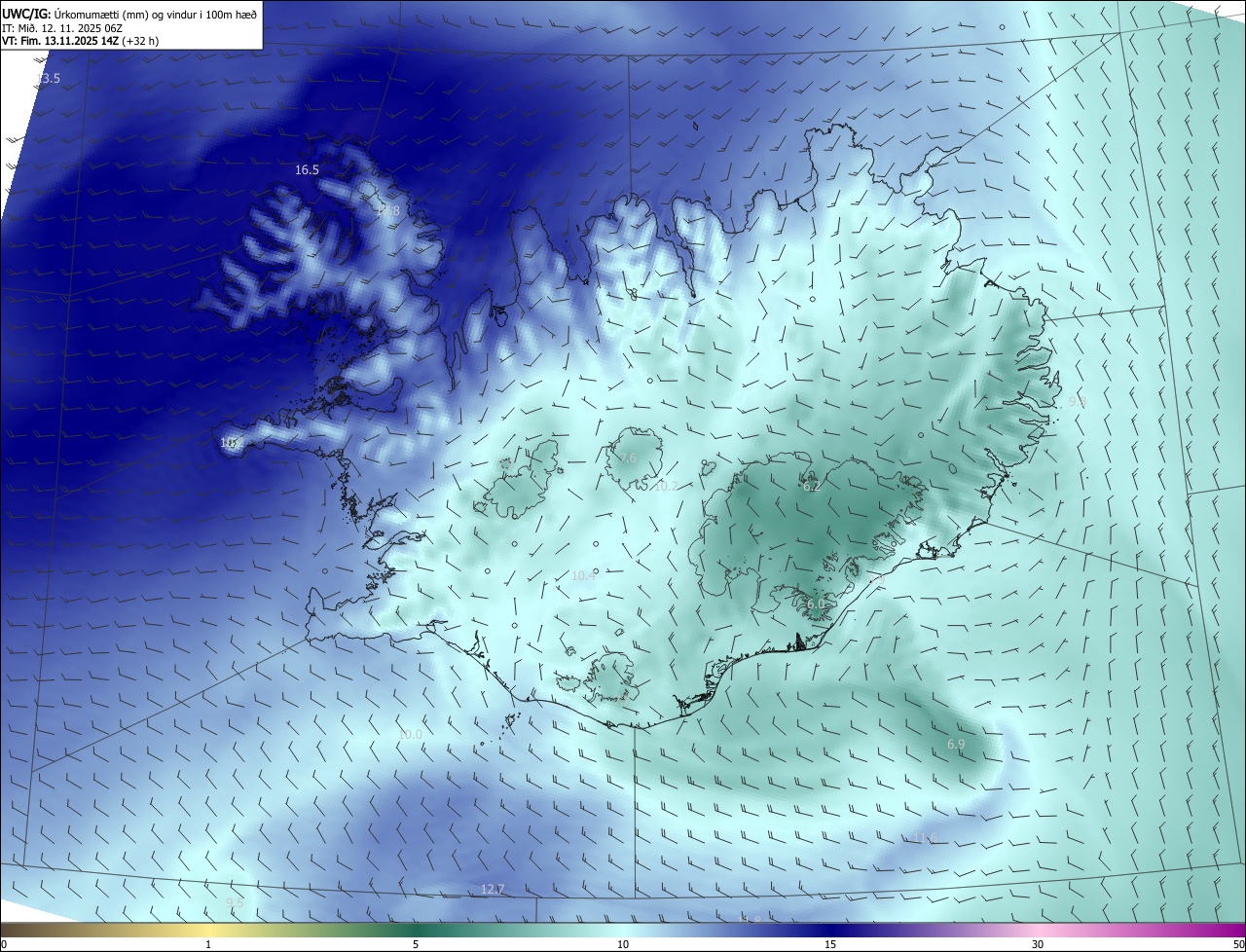Click the 12.7 value label
Image resolution: width=1246 pixels, height=952 pixels.
493,889
